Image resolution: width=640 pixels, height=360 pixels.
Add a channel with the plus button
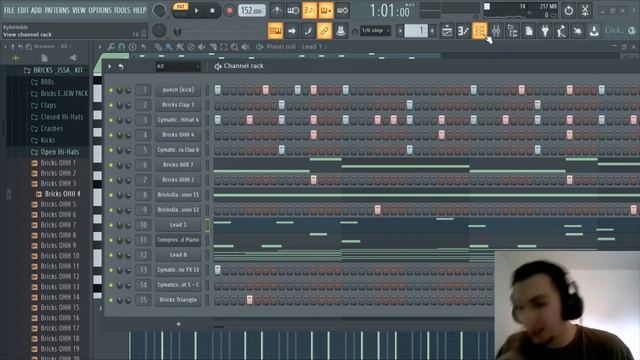tap(178, 324)
